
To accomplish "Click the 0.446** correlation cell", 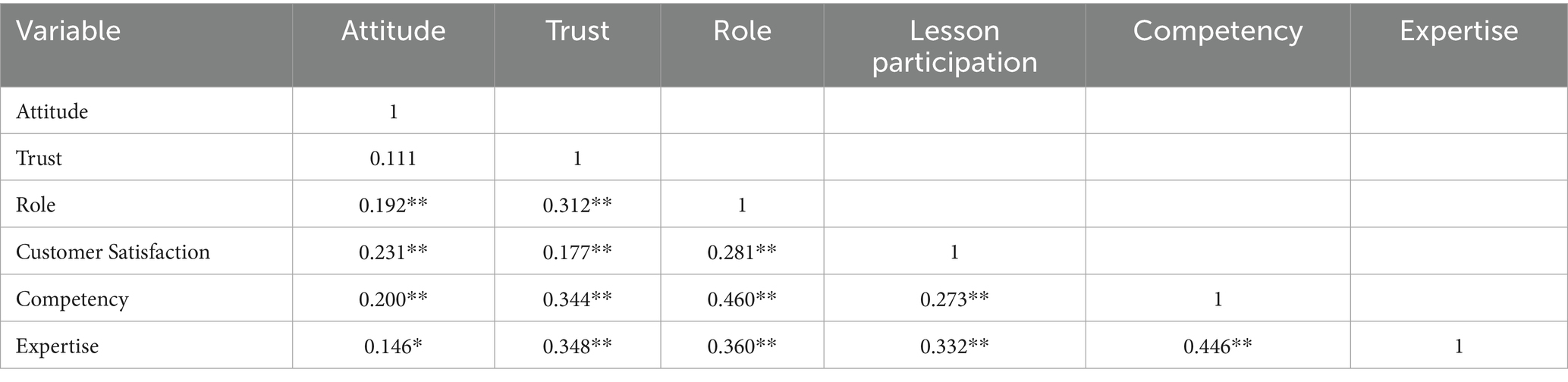I will [1217, 346].
